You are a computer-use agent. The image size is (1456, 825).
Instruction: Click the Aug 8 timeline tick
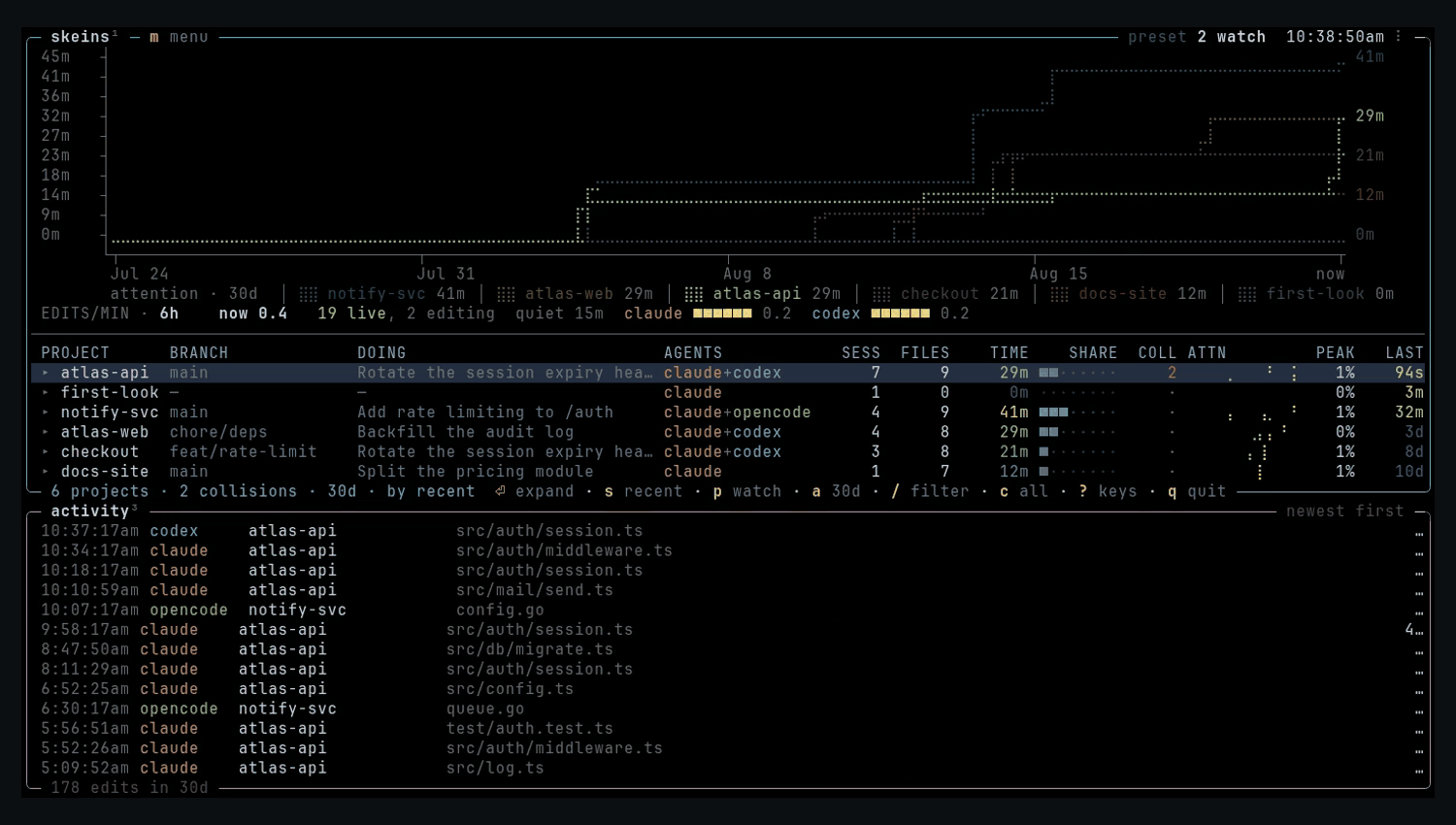(x=747, y=274)
